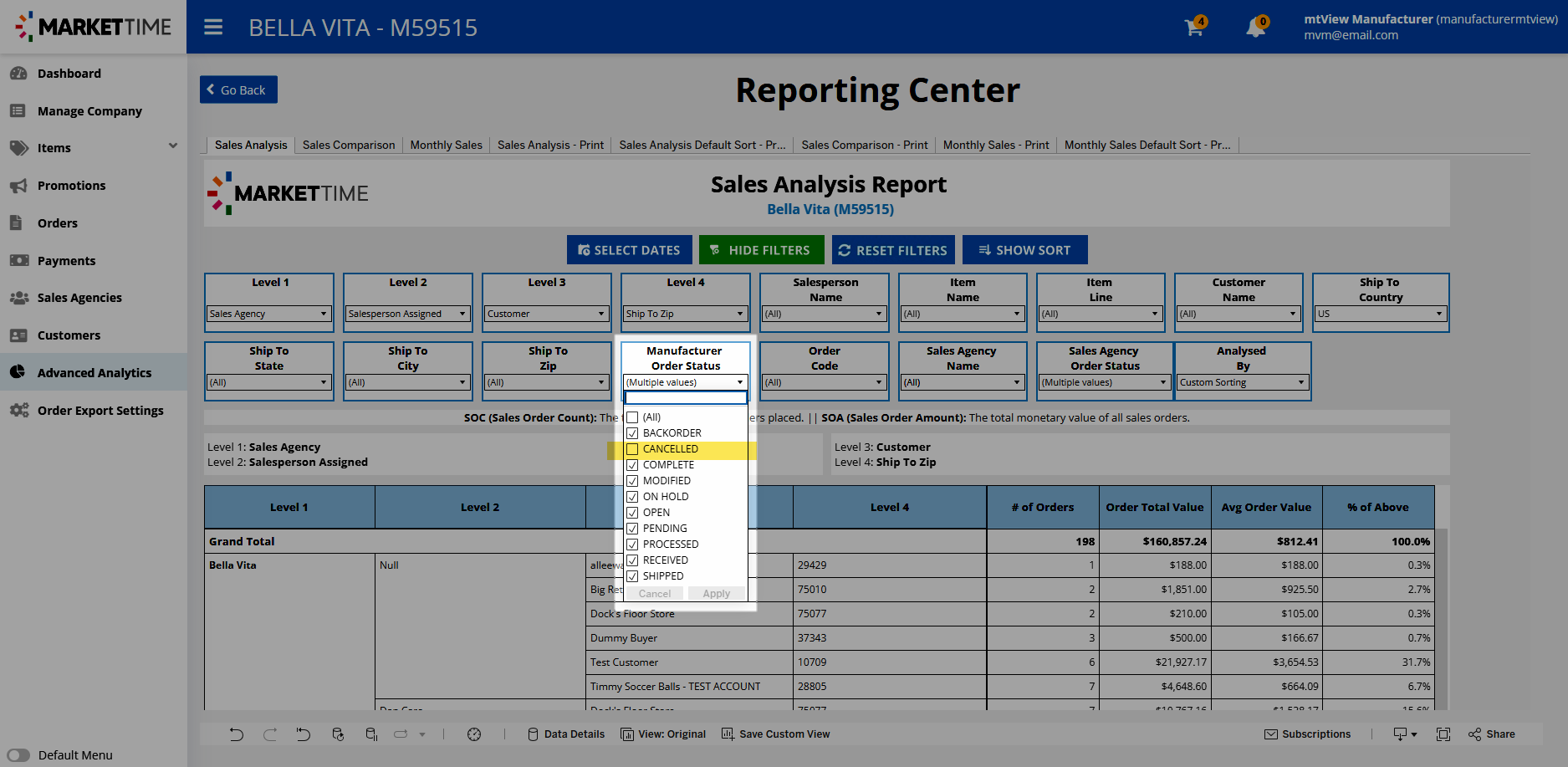Open the download dropdown in bottom toolbar
The height and width of the screenshot is (767, 1568).
[1405, 734]
